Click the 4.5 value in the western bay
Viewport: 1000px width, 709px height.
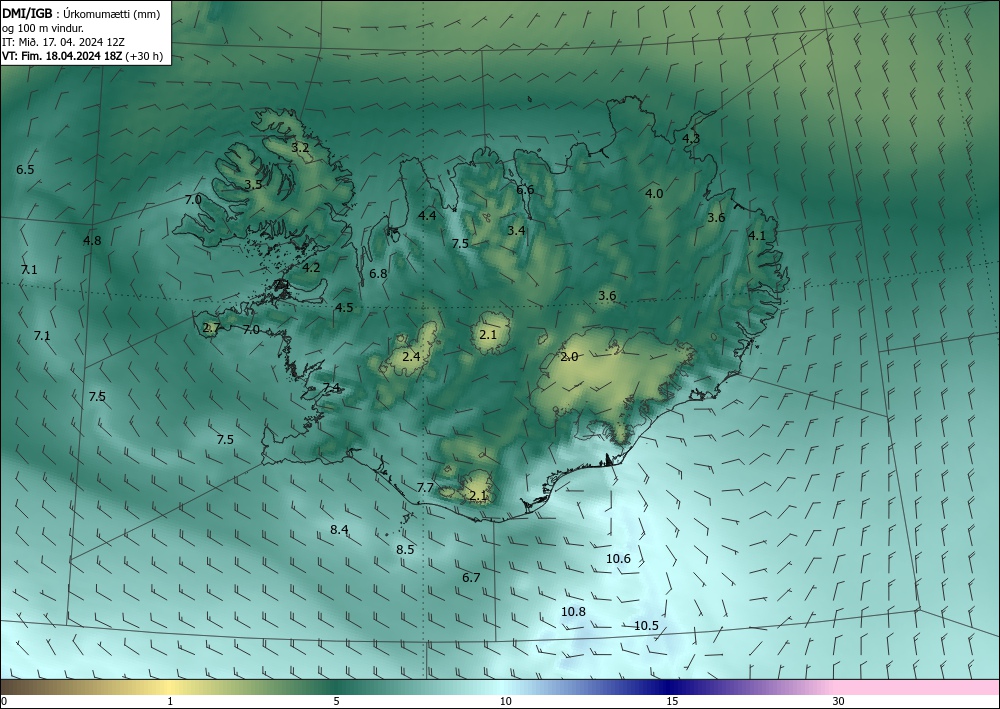[344, 307]
